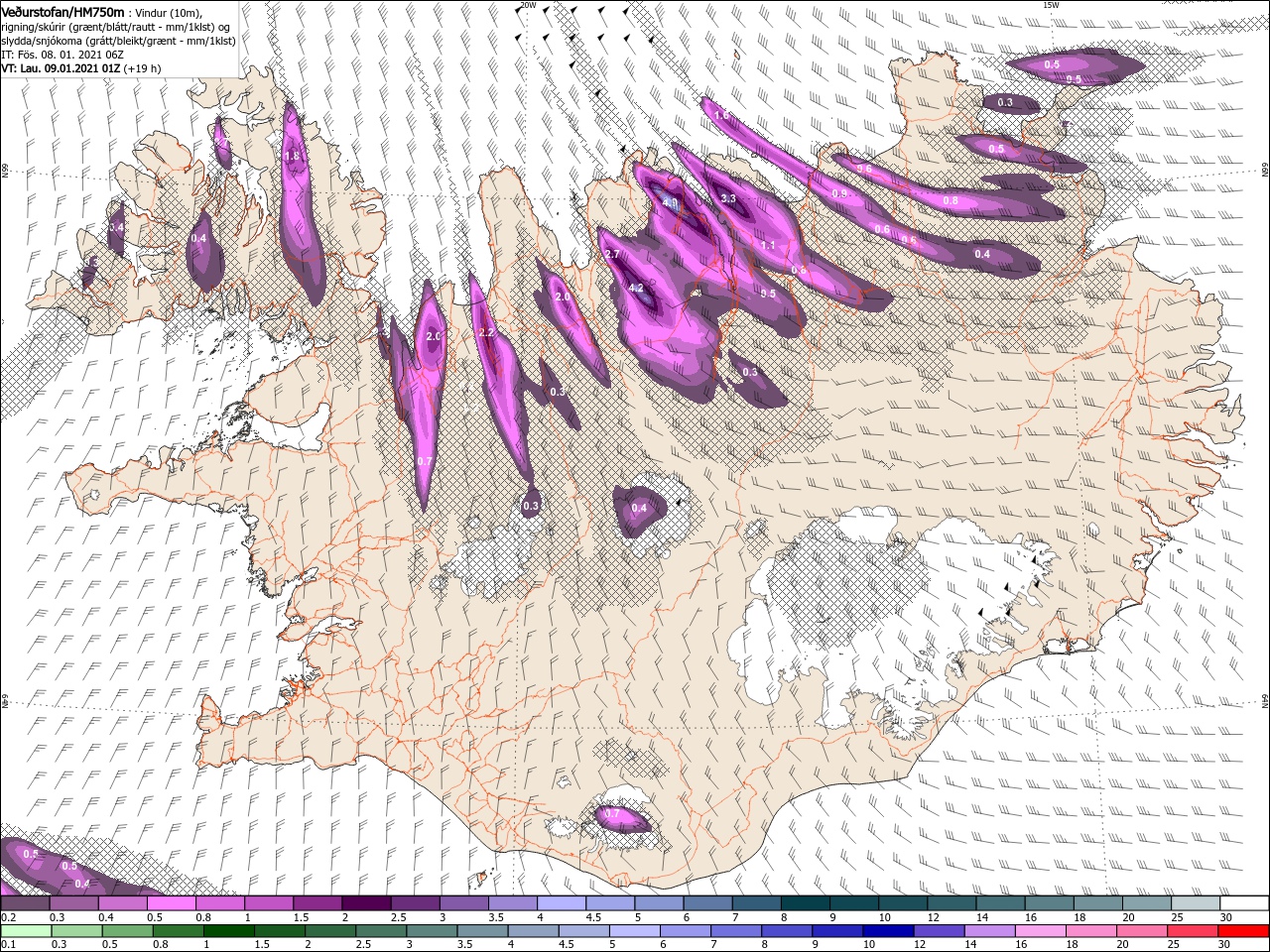1270x952 pixels.
Task: Click the '0.1' label in the lower legend row
Action: 7,945
